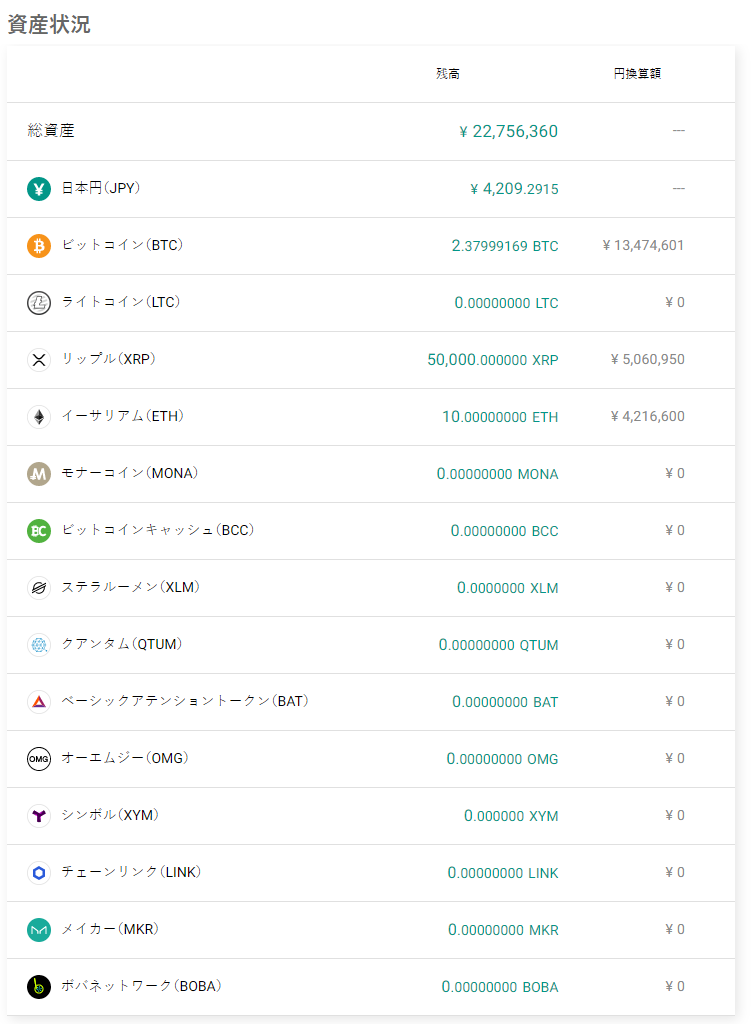
Task: Click the orange Bitcoin (BTC) icon
Action: (x=39, y=246)
